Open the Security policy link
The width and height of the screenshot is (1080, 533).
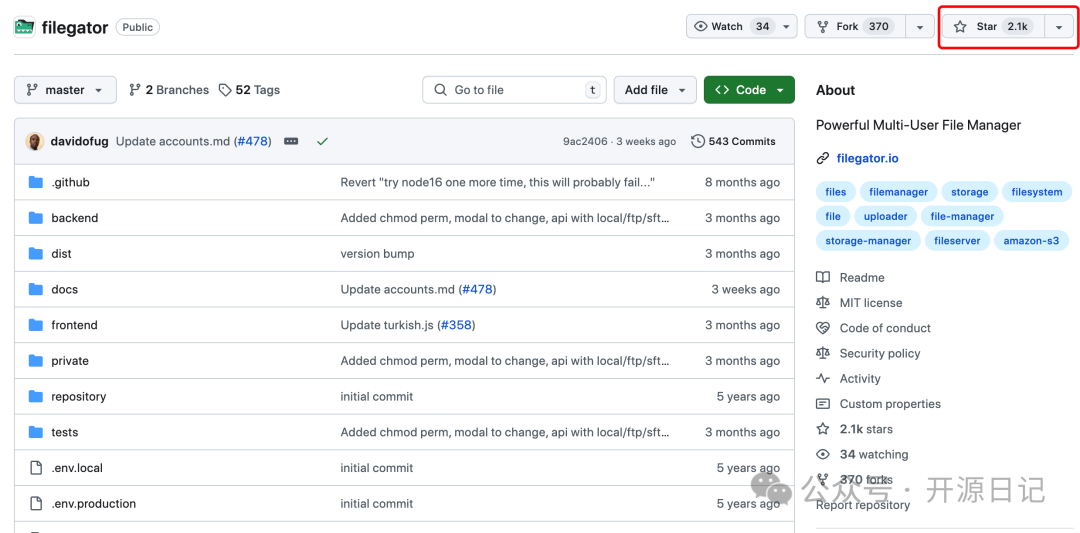868,353
